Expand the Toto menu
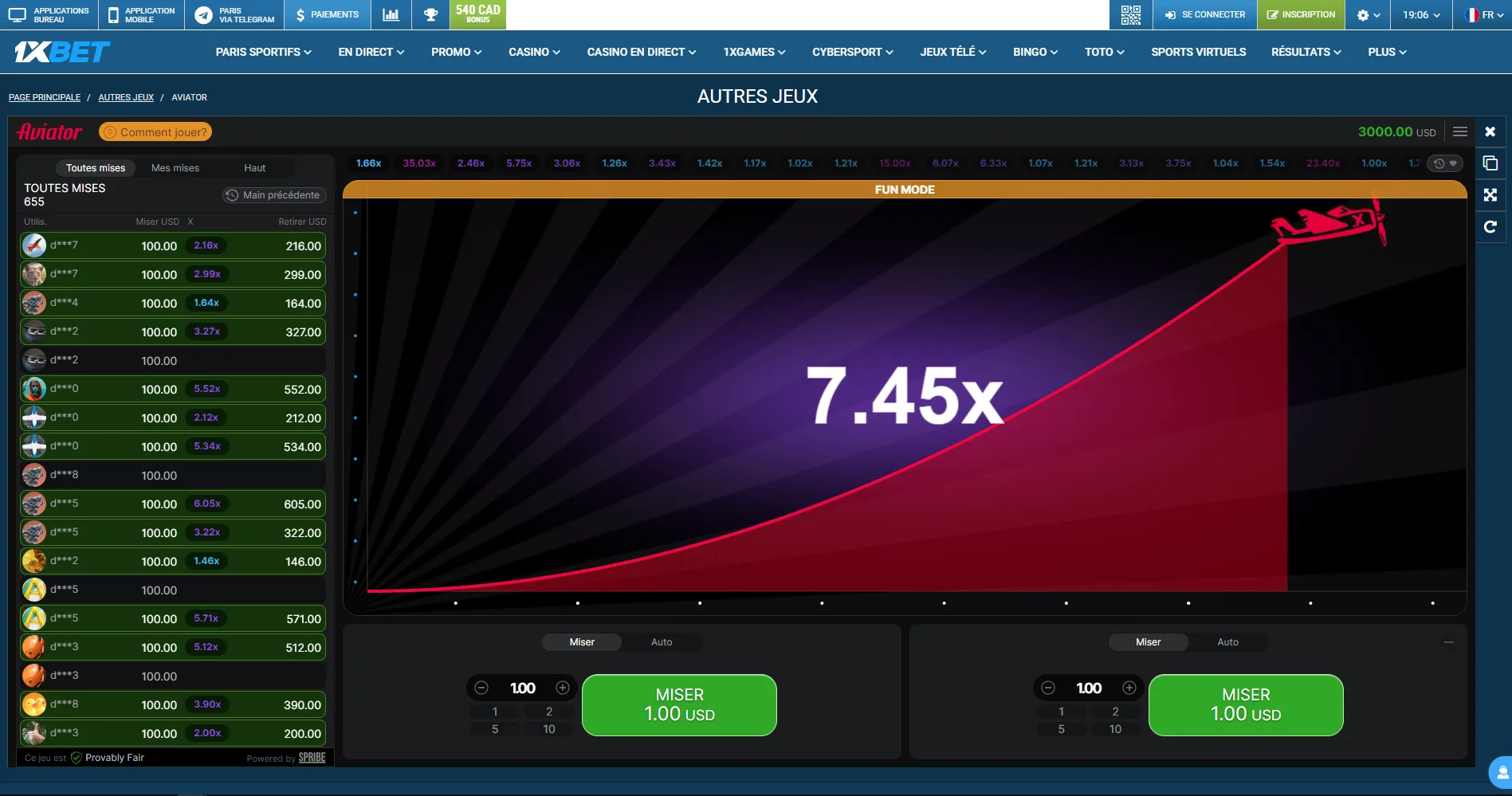The height and width of the screenshot is (796, 1512). click(1105, 52)
